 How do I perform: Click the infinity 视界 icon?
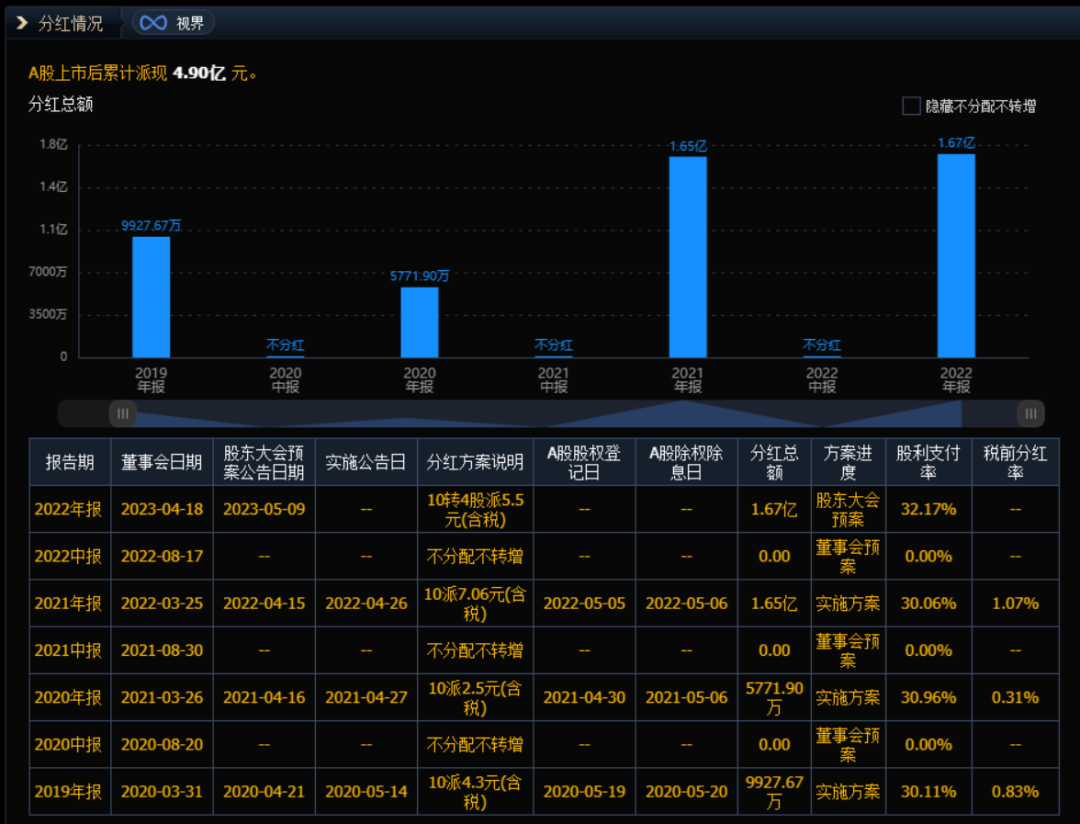(x=153, y=23)
